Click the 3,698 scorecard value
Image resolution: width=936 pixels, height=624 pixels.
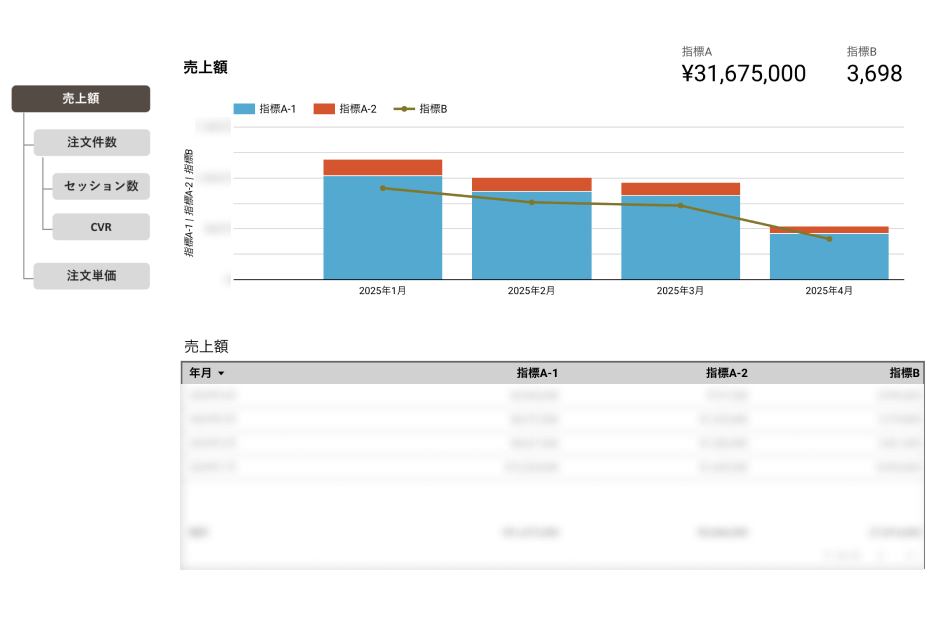click(x=874, y=73)
